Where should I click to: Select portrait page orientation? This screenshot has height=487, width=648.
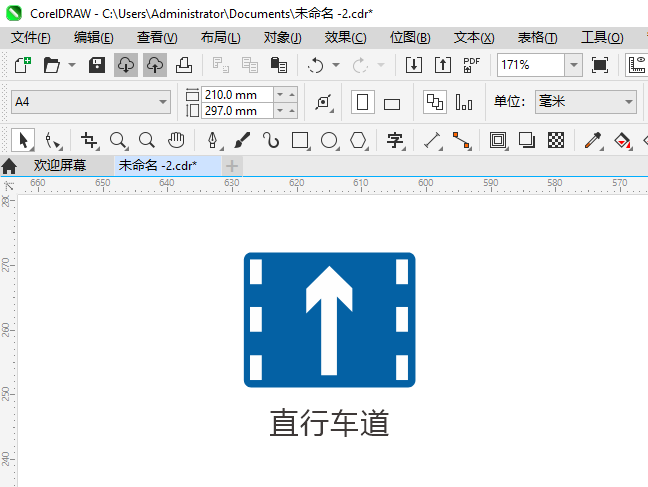click(x=362, y=102)
